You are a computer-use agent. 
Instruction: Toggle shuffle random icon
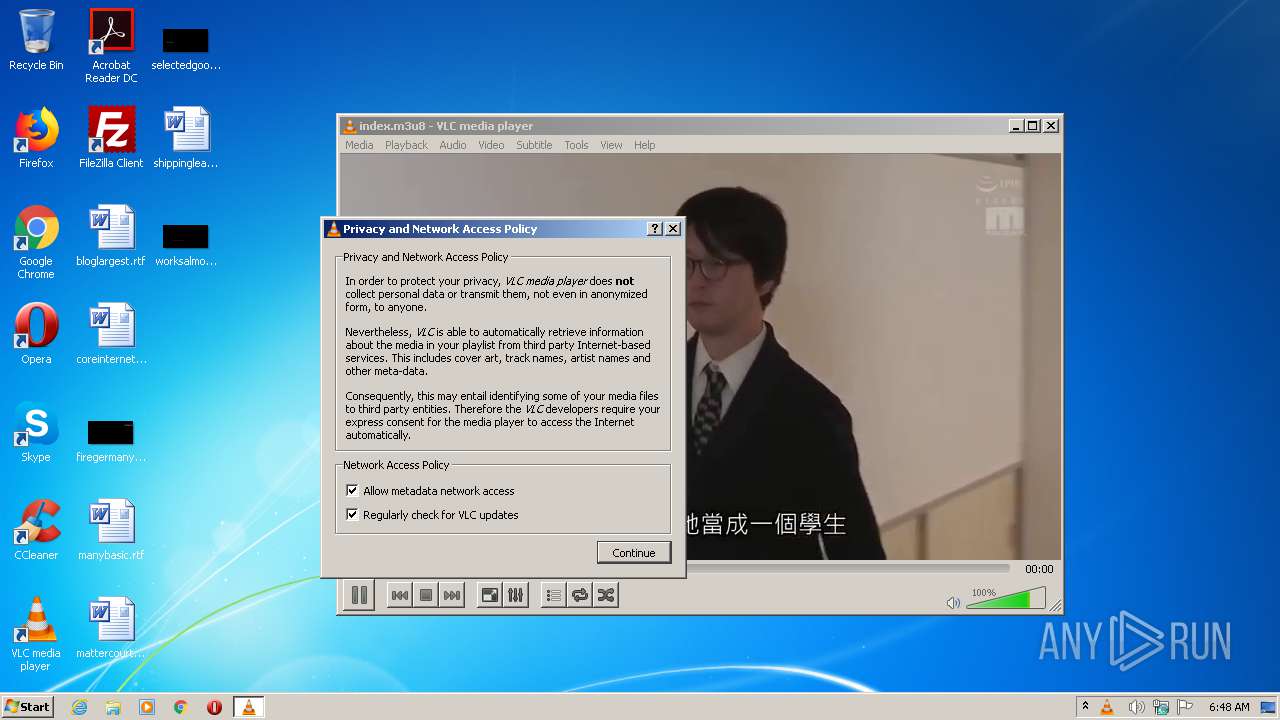pos(605,595)
